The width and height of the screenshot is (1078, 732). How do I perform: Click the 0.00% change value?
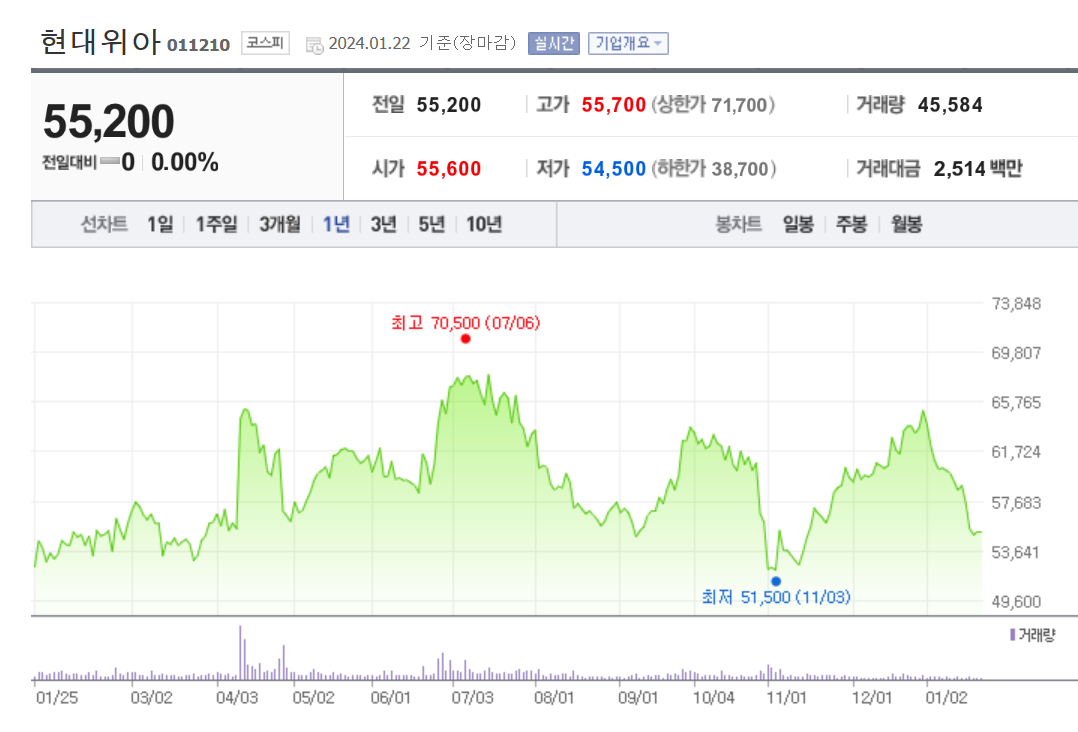tap(184, 162)
